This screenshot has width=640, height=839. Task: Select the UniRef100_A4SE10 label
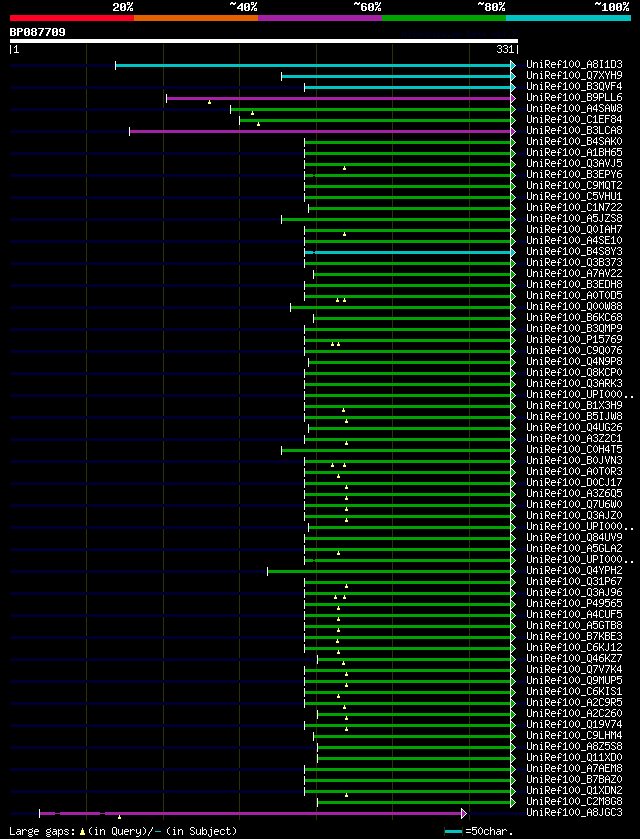pyautogui.click(x=574, y=241)
